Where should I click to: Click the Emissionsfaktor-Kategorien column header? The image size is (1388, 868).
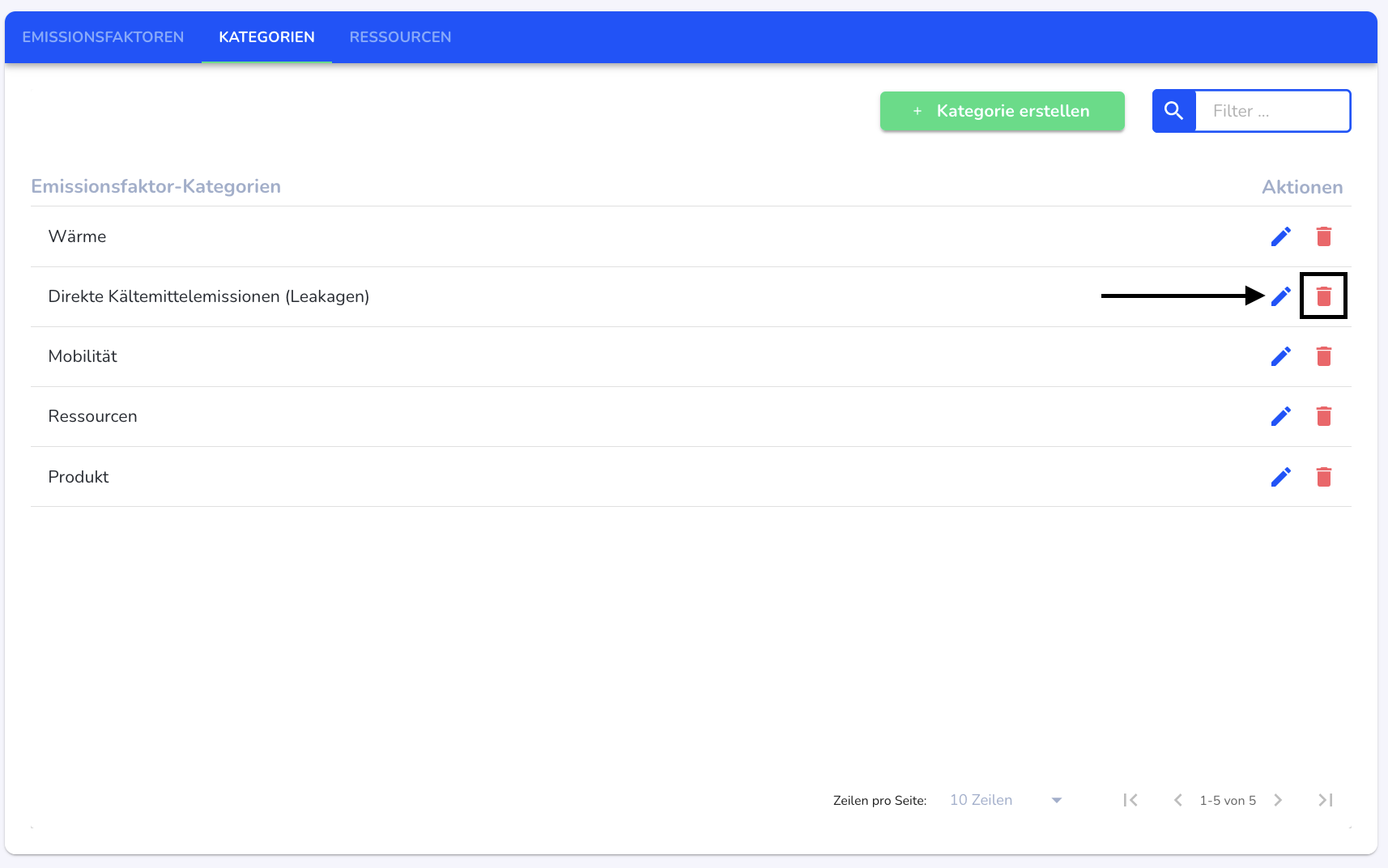(x=156, y=186)
